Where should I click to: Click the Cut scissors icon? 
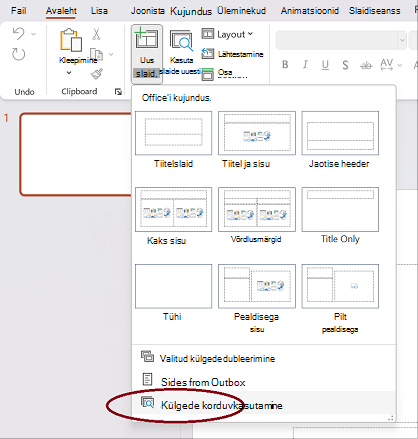(x=96, y=34)
